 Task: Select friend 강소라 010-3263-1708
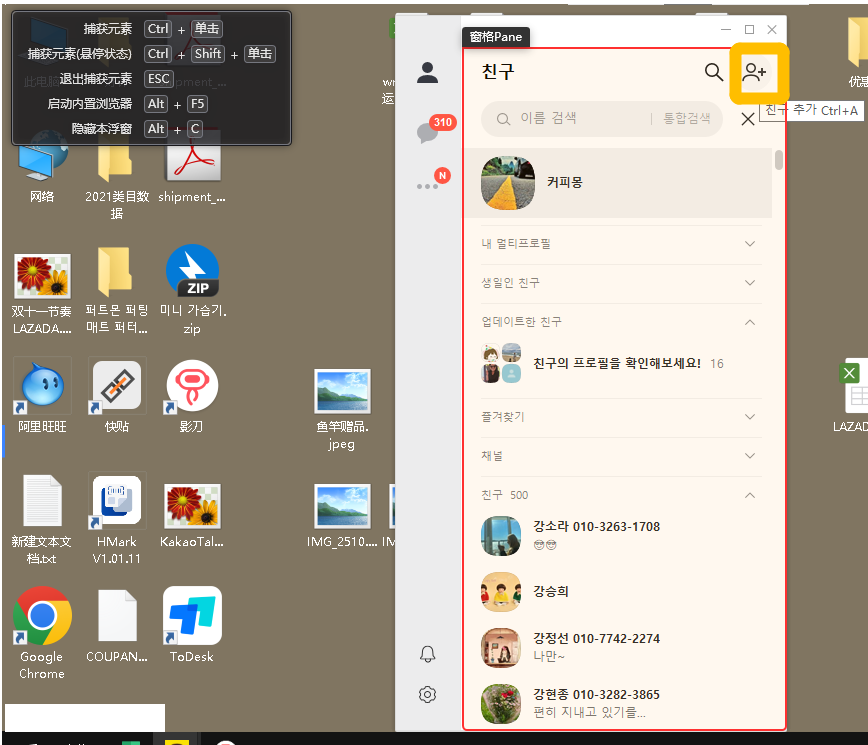pos(618,536)
